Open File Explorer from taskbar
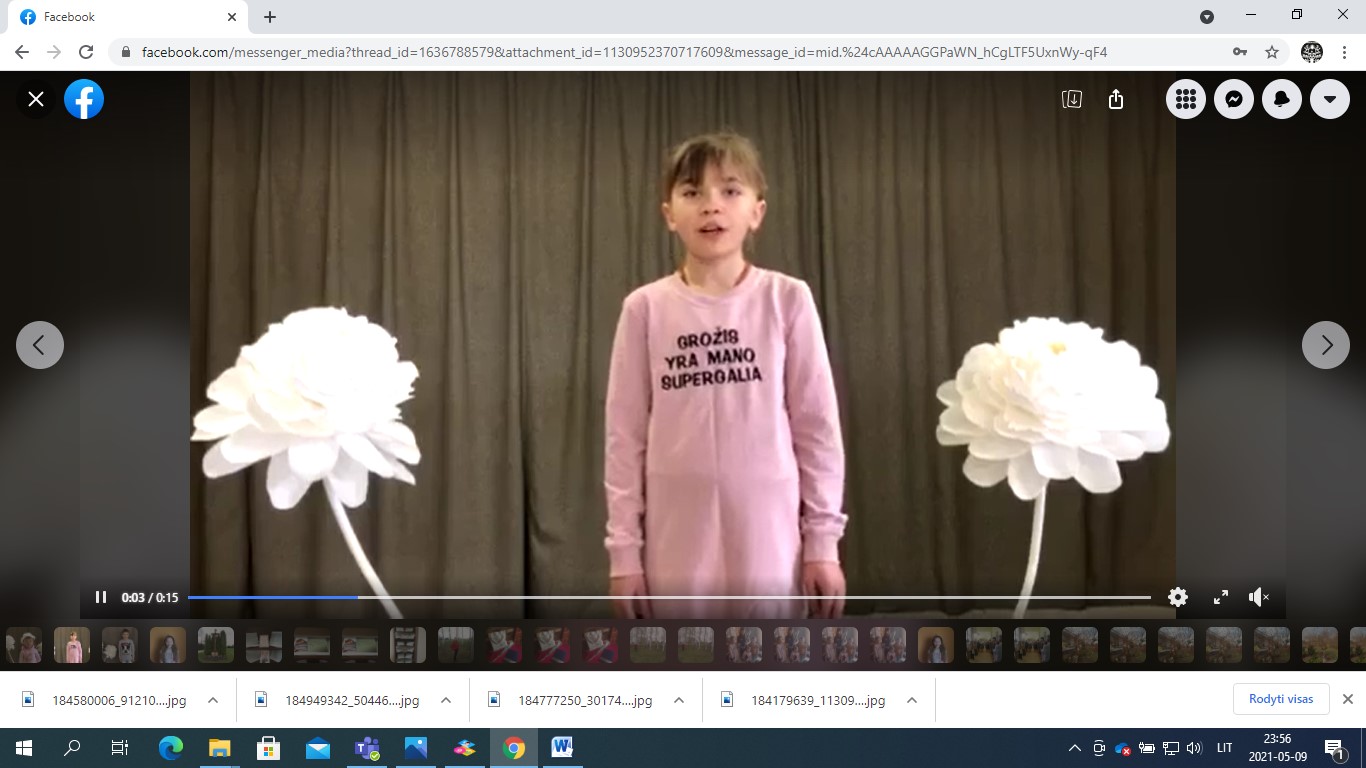1366x768 pixels. click(x=219, y=748)
